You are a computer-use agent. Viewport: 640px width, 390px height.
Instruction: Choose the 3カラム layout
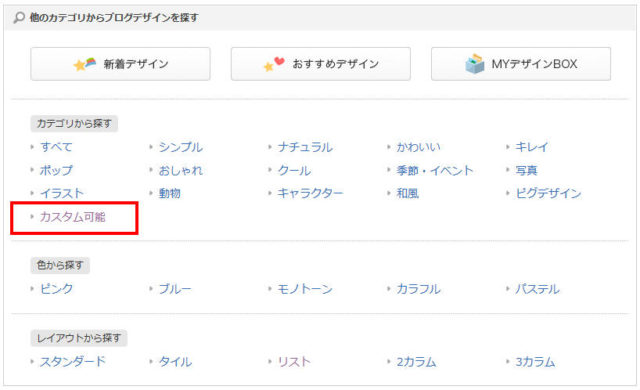point(535,361)
